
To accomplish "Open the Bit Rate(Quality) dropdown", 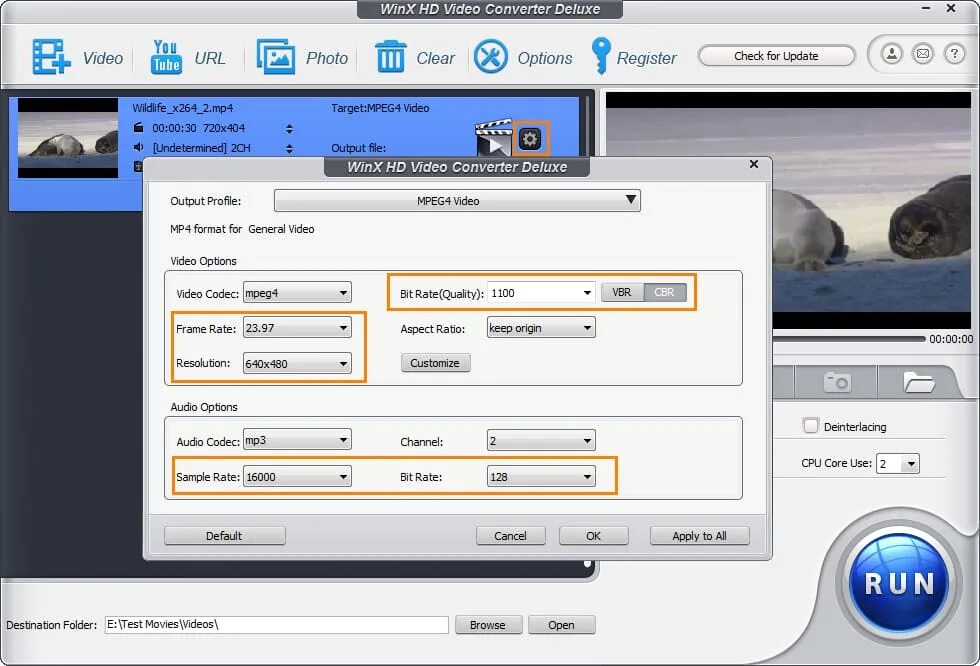I will point(541,292).
